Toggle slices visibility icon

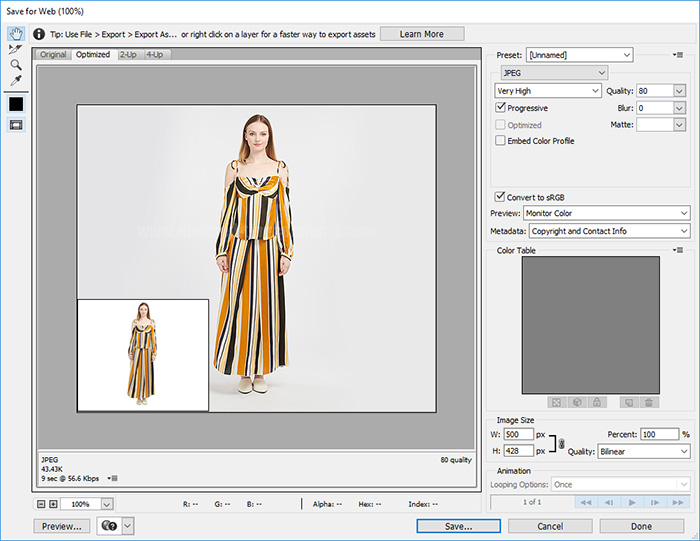pyautogui.click(x=16, y=125)
